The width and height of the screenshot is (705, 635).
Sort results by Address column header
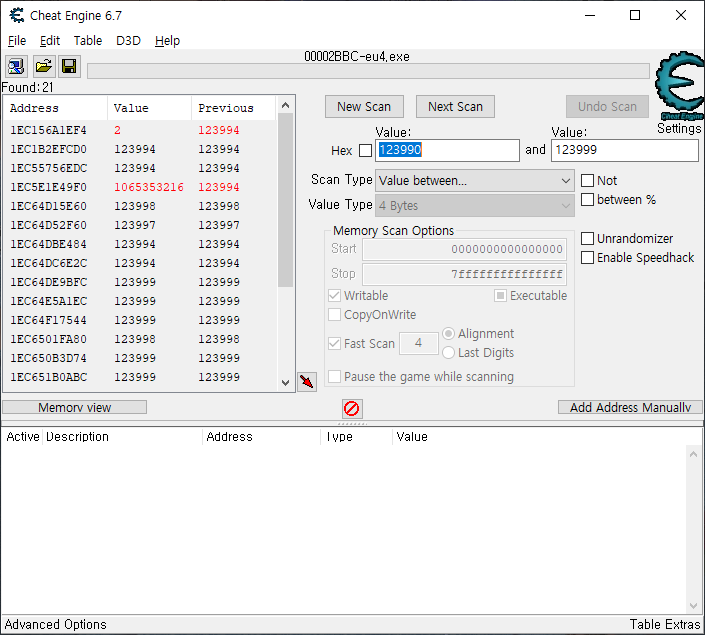pyautogui.click(x=55, y=108)
